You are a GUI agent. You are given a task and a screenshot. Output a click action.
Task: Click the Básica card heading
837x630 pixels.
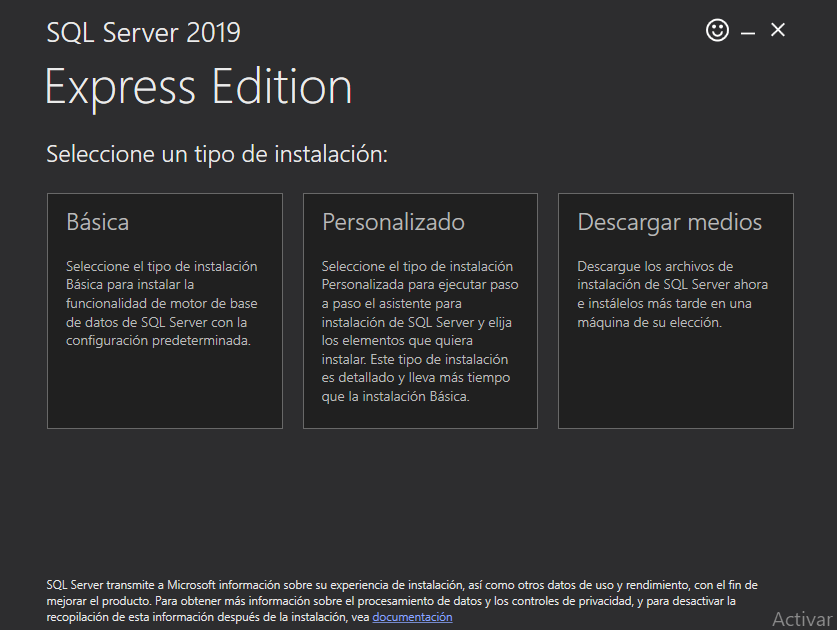97,222
